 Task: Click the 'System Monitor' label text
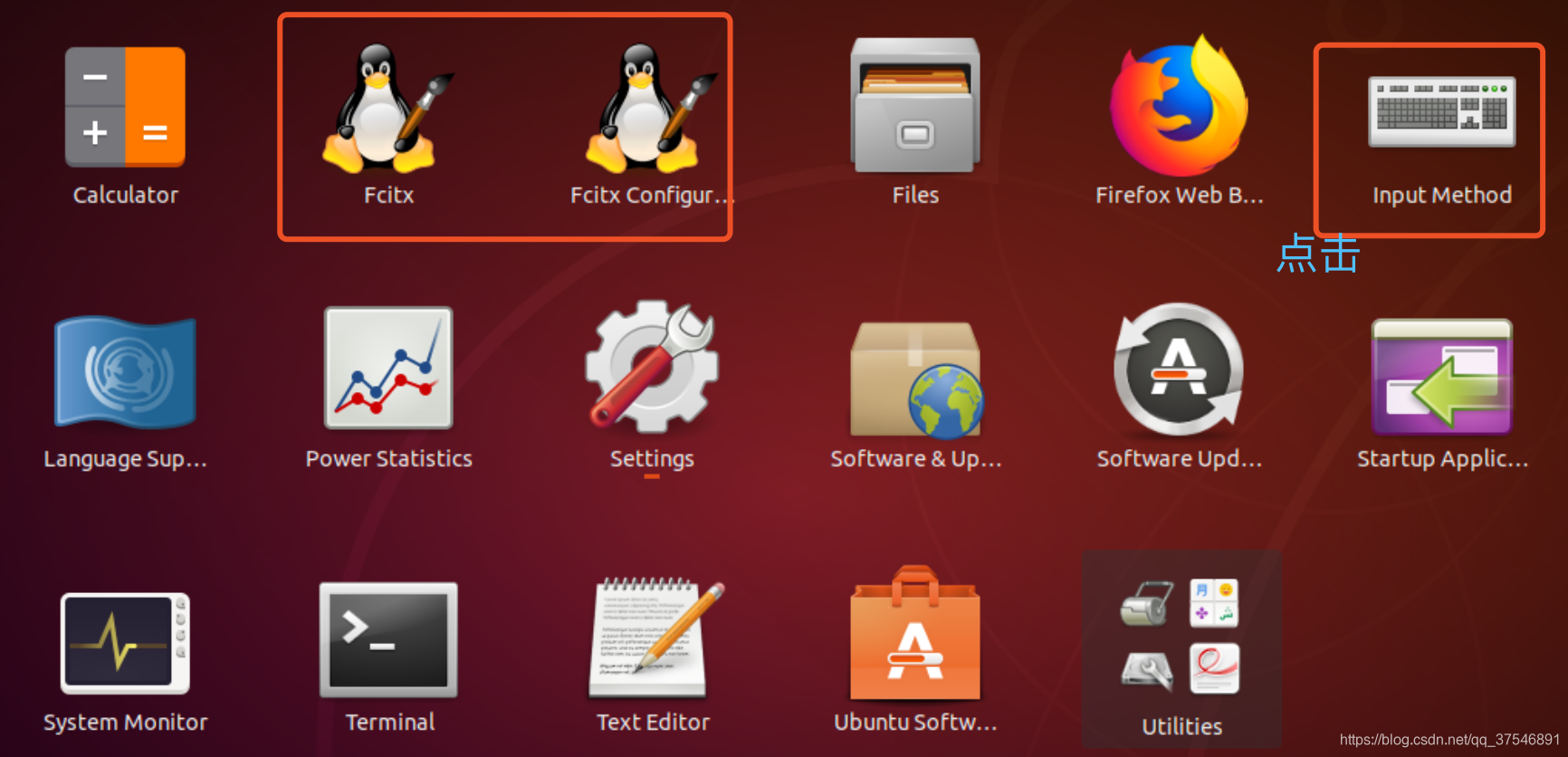(x=125, y=723)
